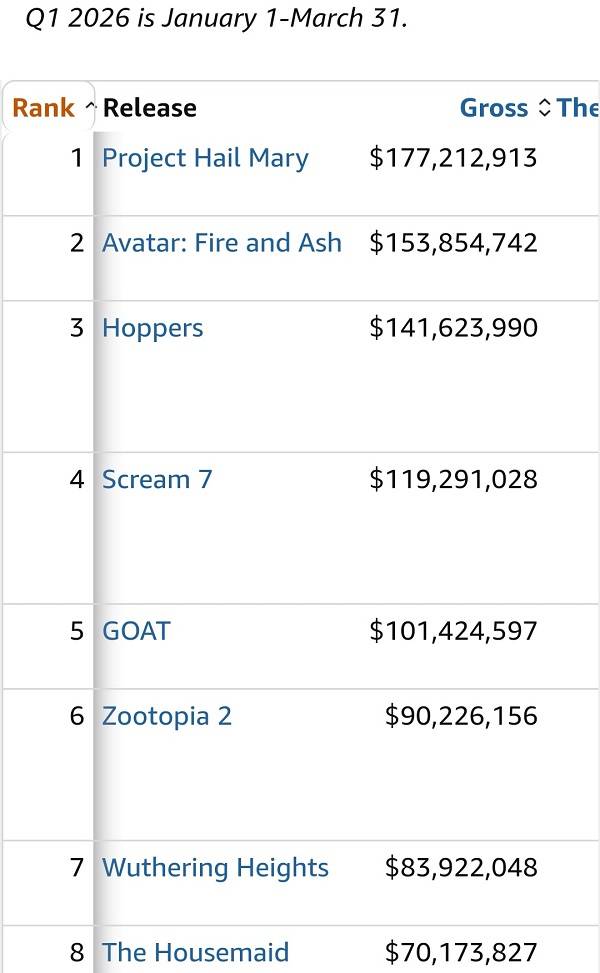Screen dimensions: 600x973
Task: Click the Release column header
Action: pyautogui.click(x=149, y=108)
